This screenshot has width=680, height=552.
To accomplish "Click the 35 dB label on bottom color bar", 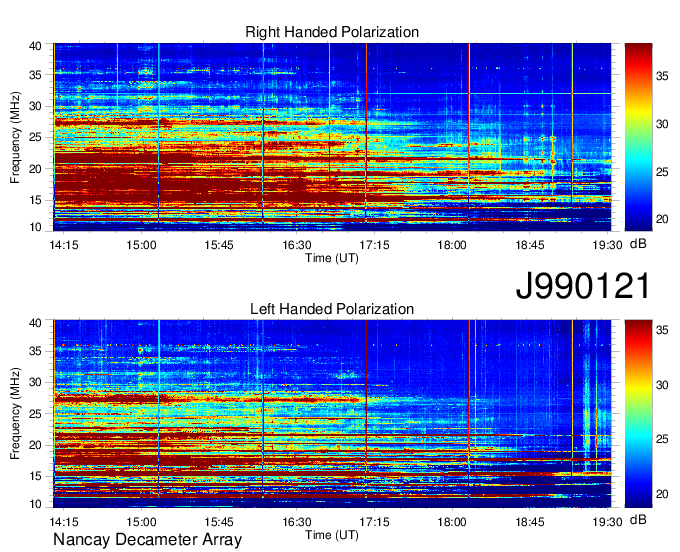I will click(662, 330).
